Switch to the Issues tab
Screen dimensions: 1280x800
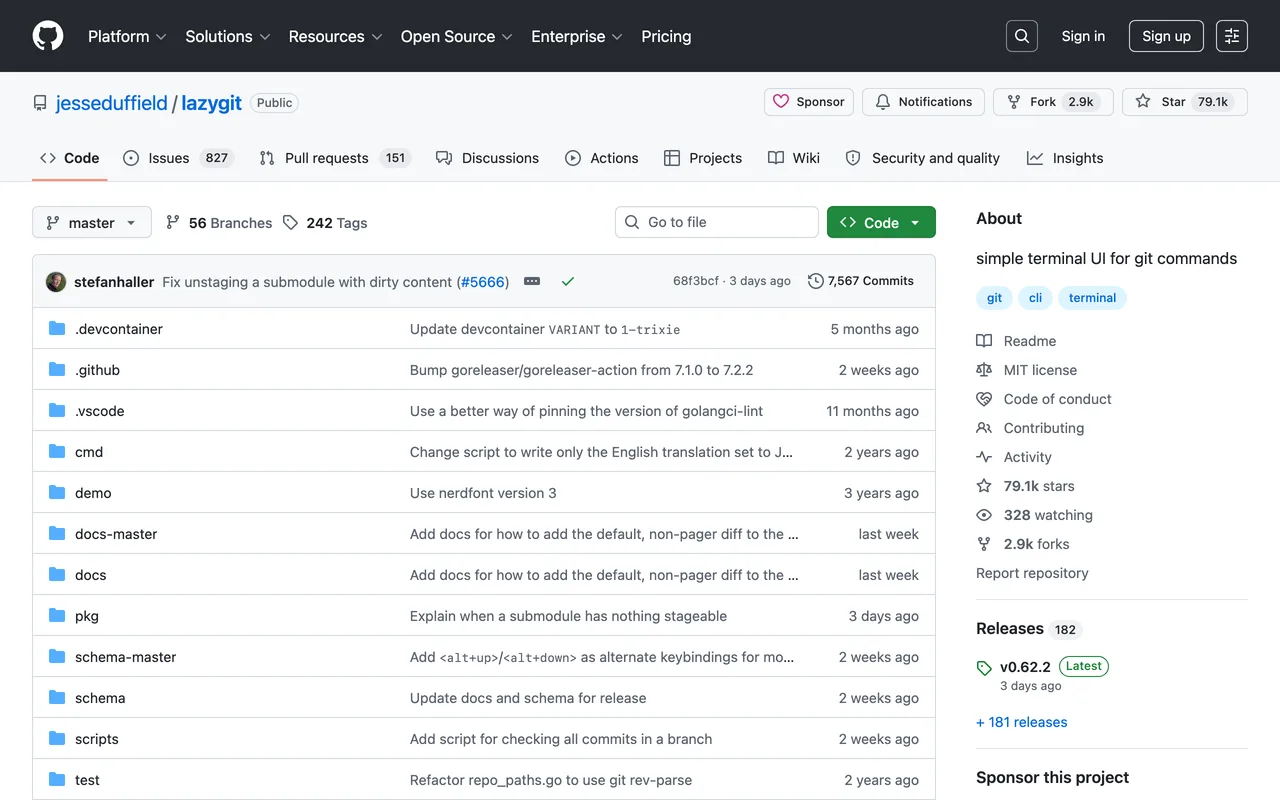click(178, 158)
